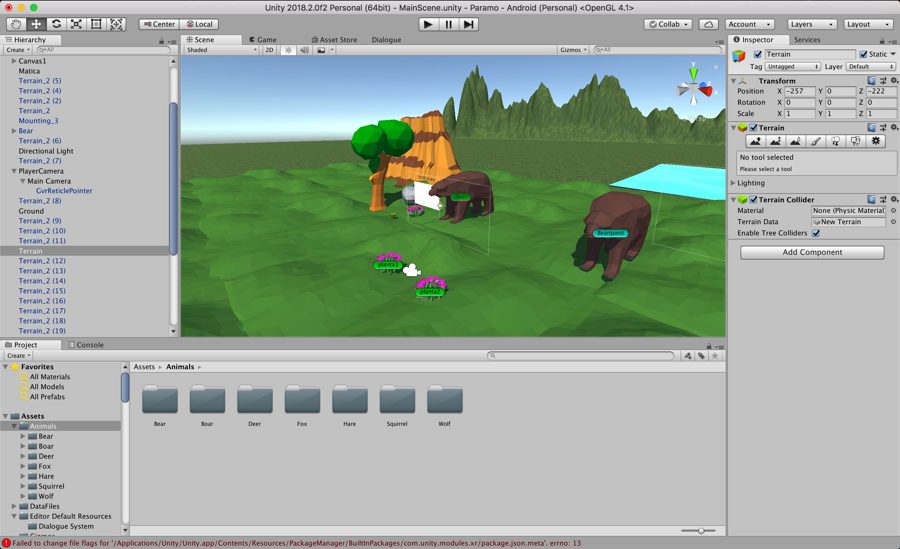Open the Dialogue tab

pyautogui.click(x=386, y=40)
